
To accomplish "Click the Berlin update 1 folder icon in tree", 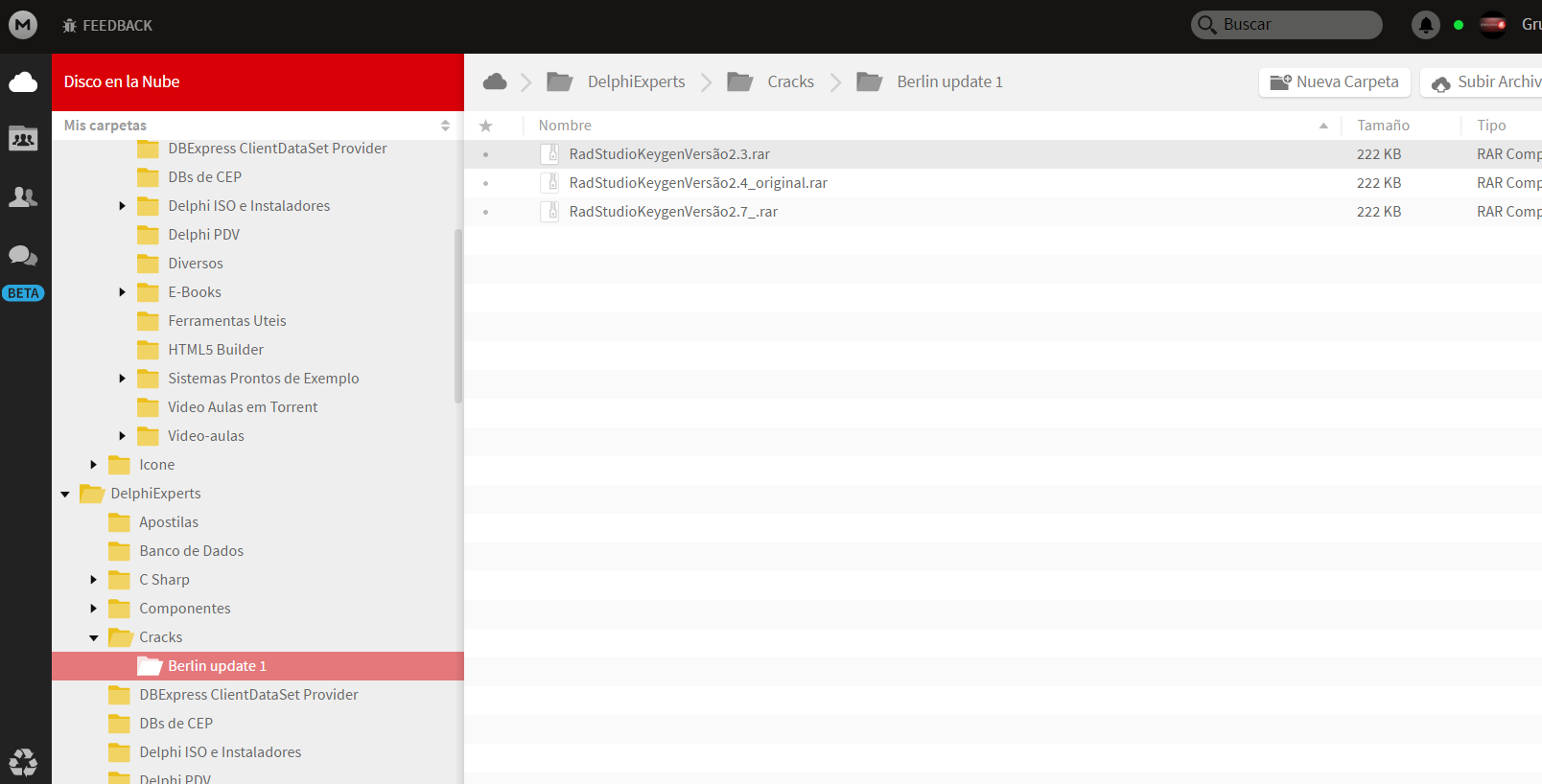I will click(x=150, y=666).
